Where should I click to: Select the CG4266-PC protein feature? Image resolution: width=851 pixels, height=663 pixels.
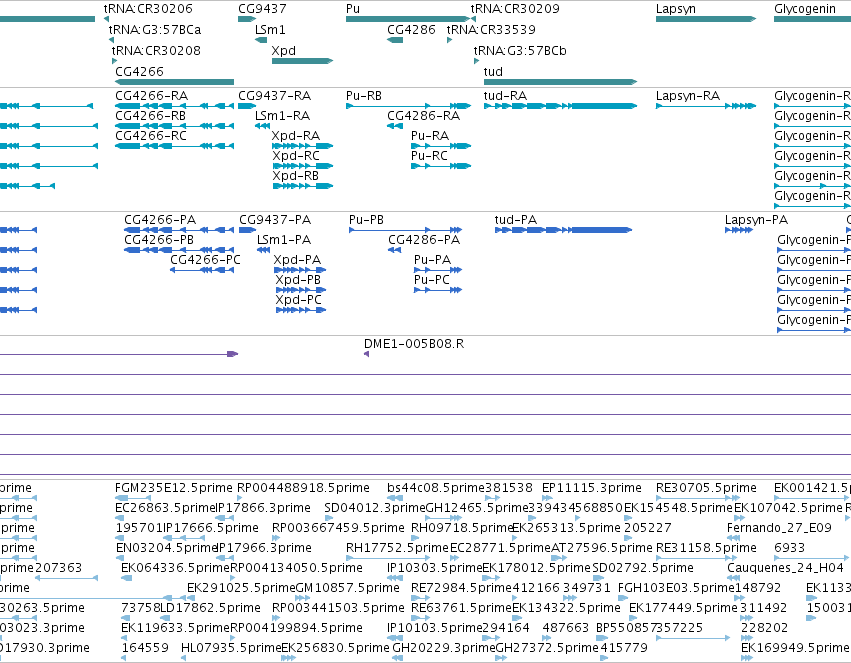[202, 270]
